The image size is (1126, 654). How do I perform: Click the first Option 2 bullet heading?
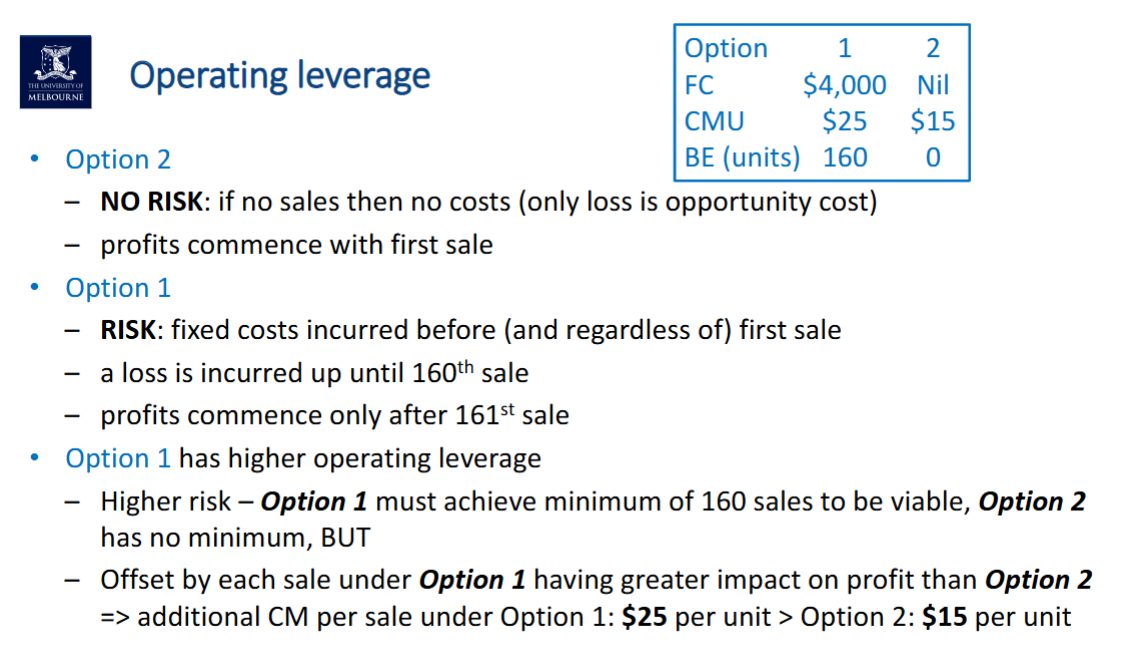(x=118, y=160)
